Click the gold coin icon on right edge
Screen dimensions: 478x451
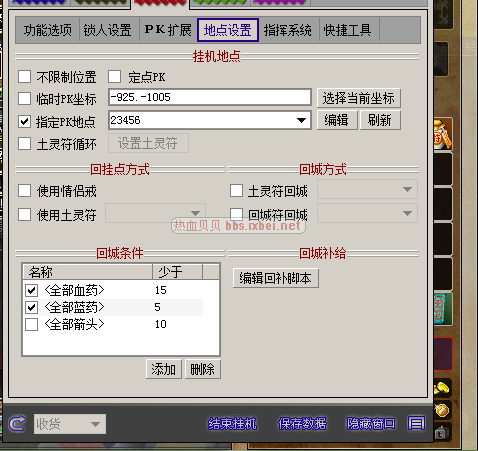pos(443,410)
